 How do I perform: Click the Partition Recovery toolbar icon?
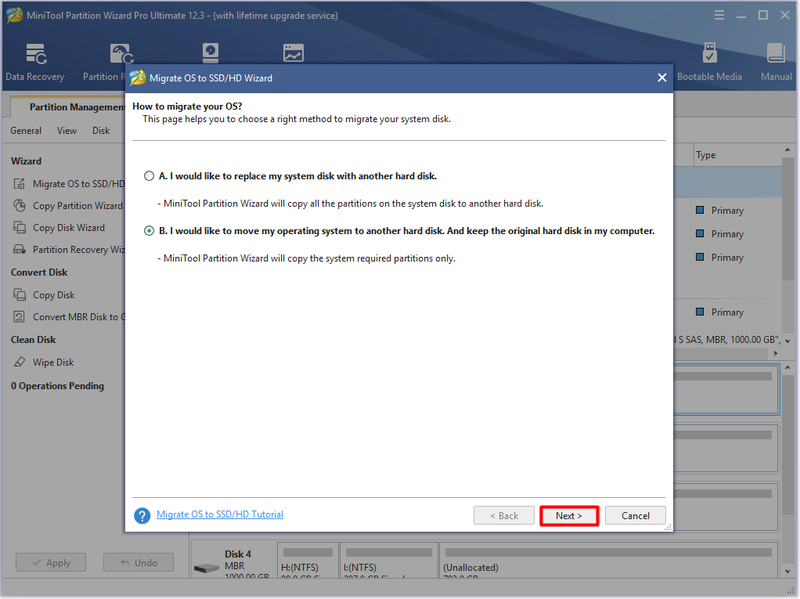click(121, 54)
